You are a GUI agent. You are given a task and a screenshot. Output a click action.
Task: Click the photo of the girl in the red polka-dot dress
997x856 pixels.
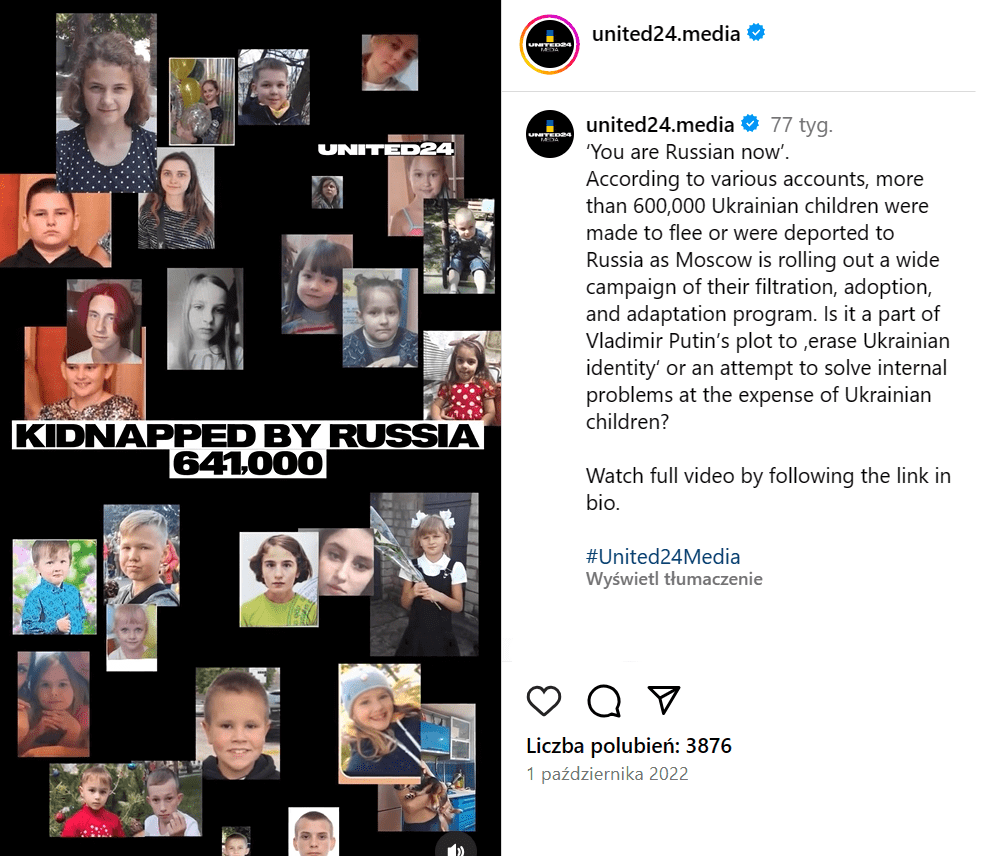[462, 378]
